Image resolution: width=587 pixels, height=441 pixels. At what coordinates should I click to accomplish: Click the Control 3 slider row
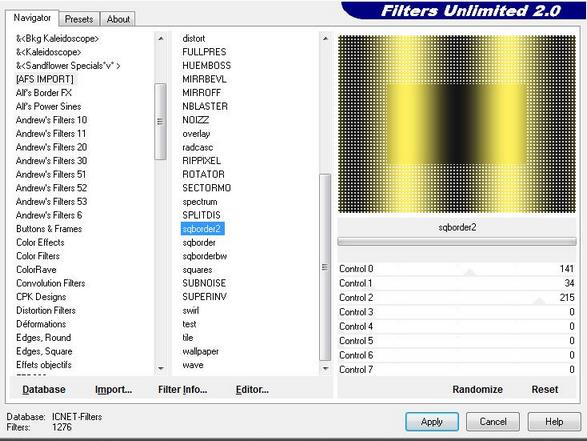[x=457, y=312]
